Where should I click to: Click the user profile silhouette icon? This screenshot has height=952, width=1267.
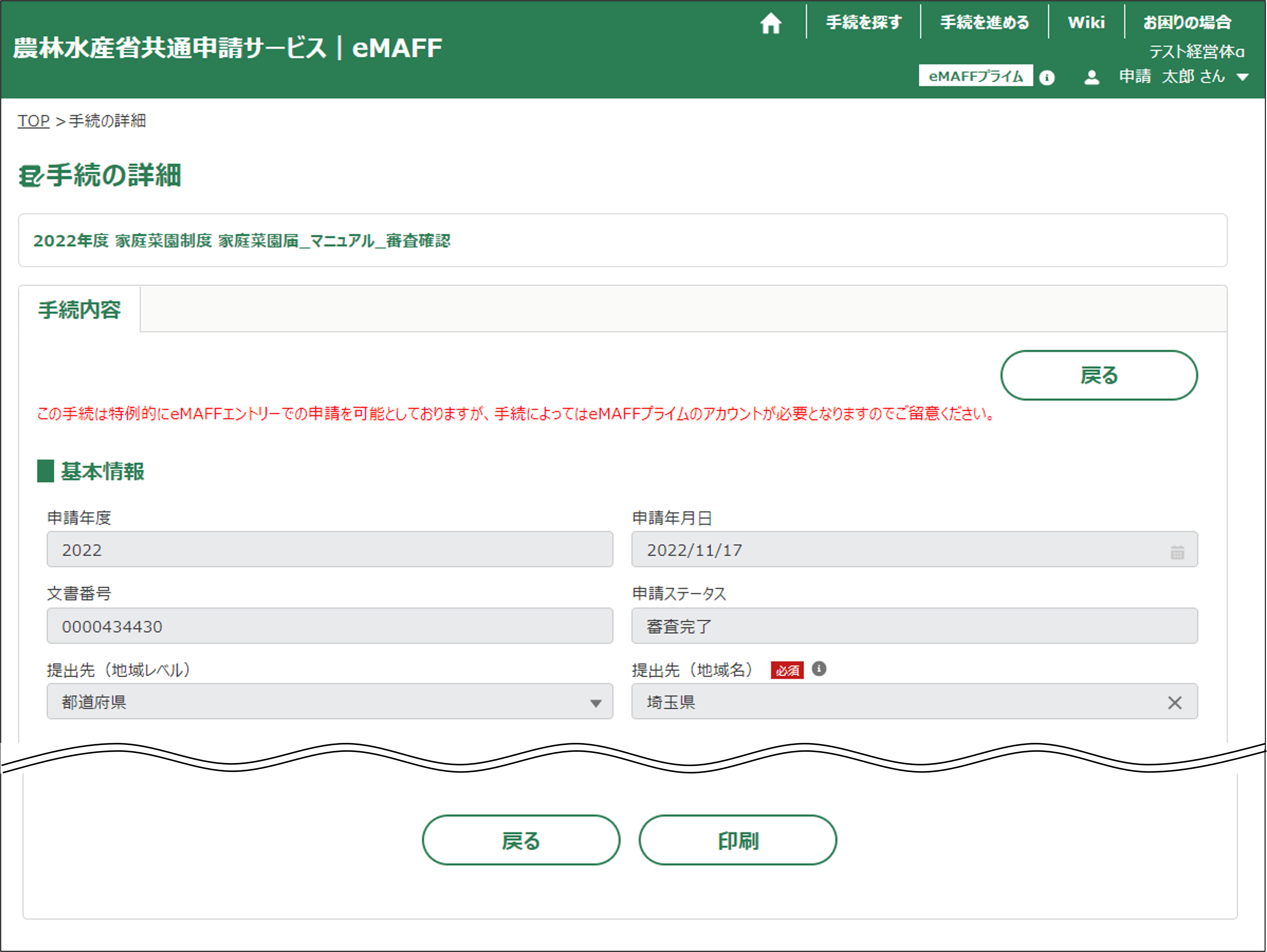1092,77
